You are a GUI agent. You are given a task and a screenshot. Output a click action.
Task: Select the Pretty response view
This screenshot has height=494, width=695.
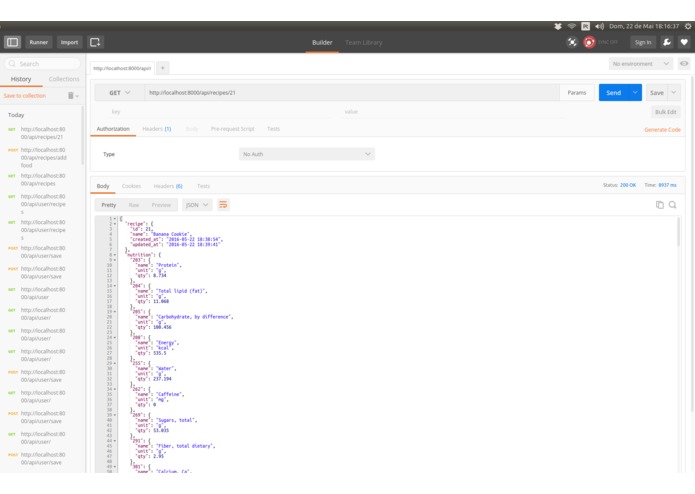[109, 205]
